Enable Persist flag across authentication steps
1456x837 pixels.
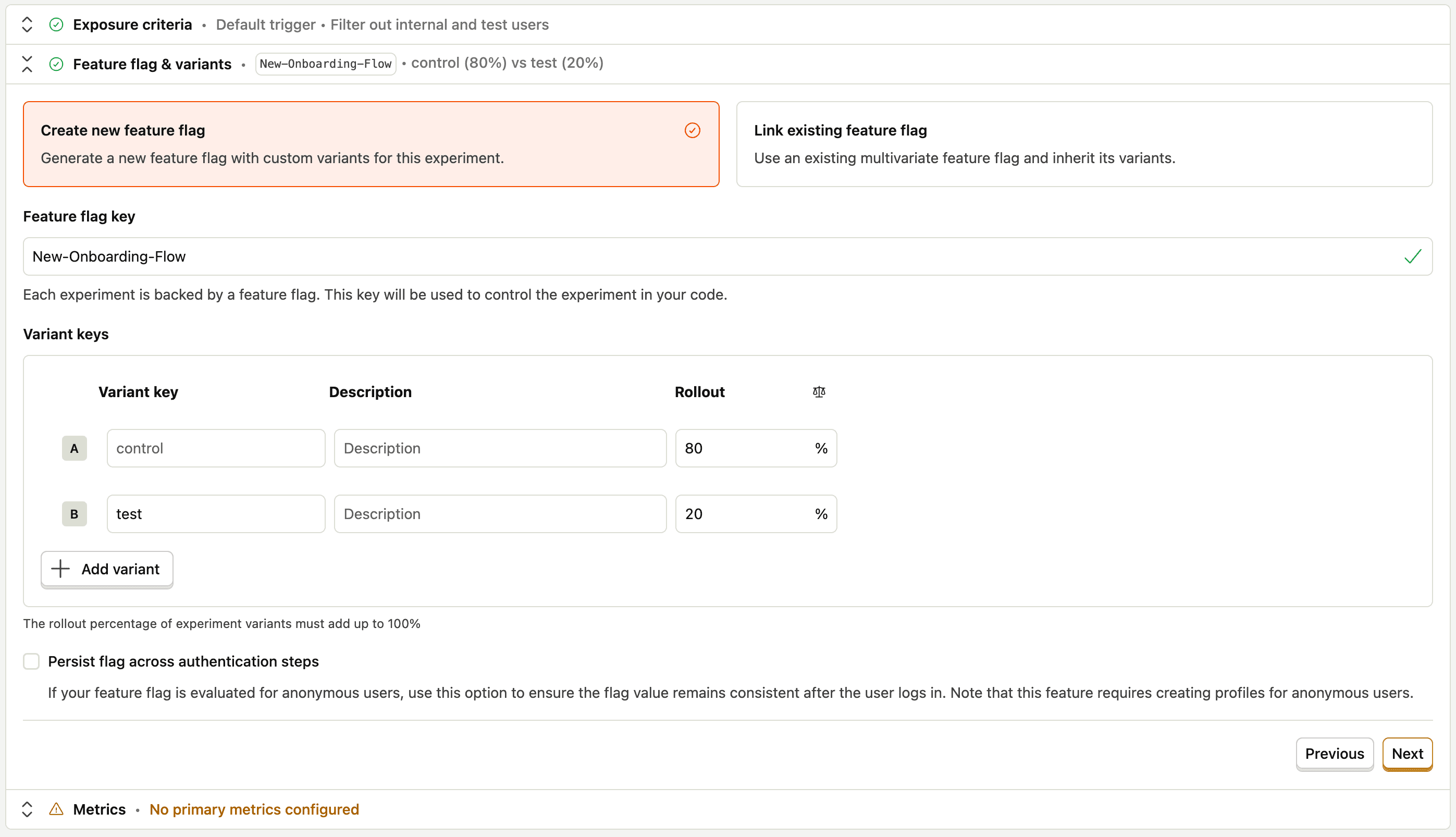(x=31, y=661)
